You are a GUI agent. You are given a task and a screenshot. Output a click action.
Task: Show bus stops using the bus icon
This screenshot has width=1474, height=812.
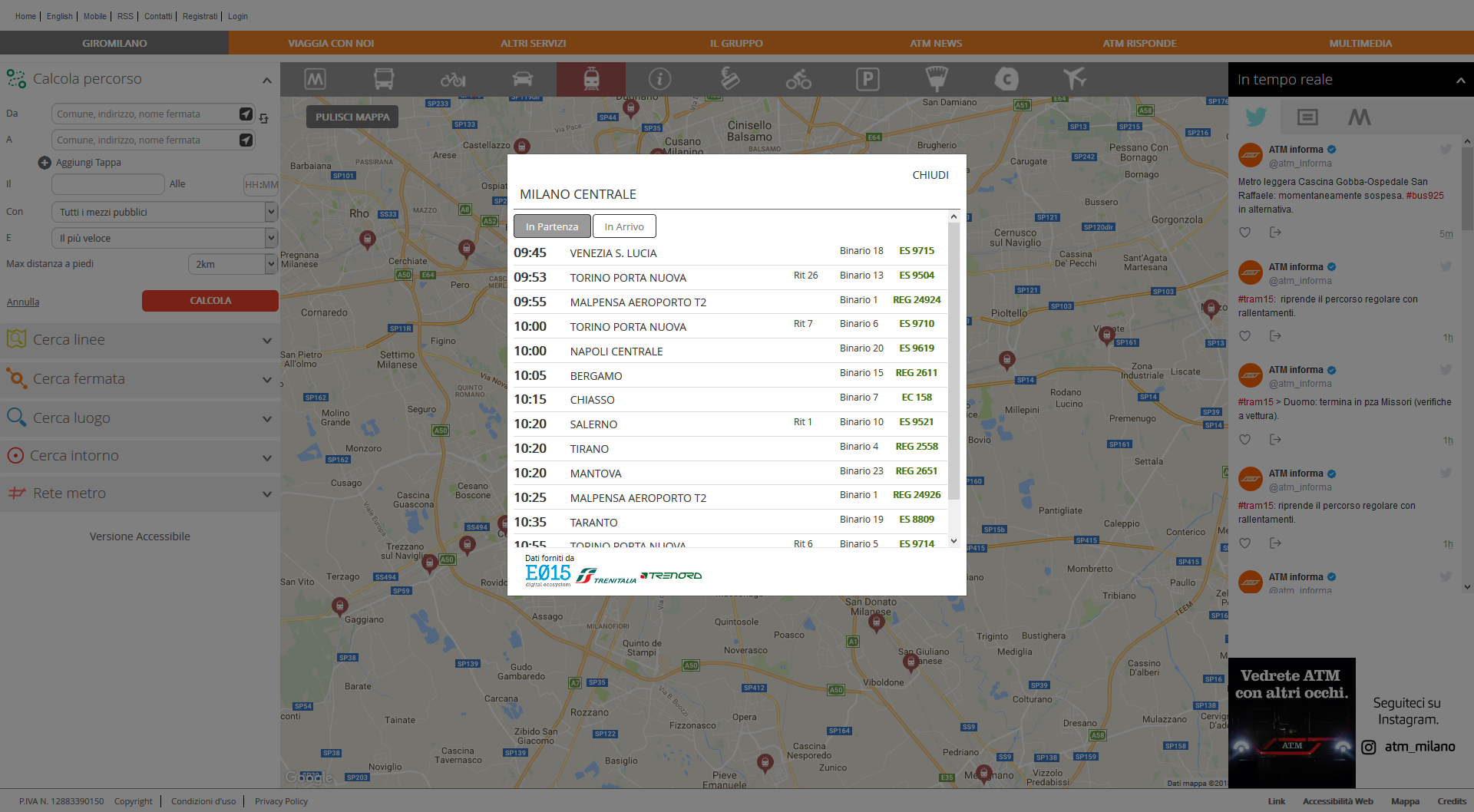pos(384,79)
